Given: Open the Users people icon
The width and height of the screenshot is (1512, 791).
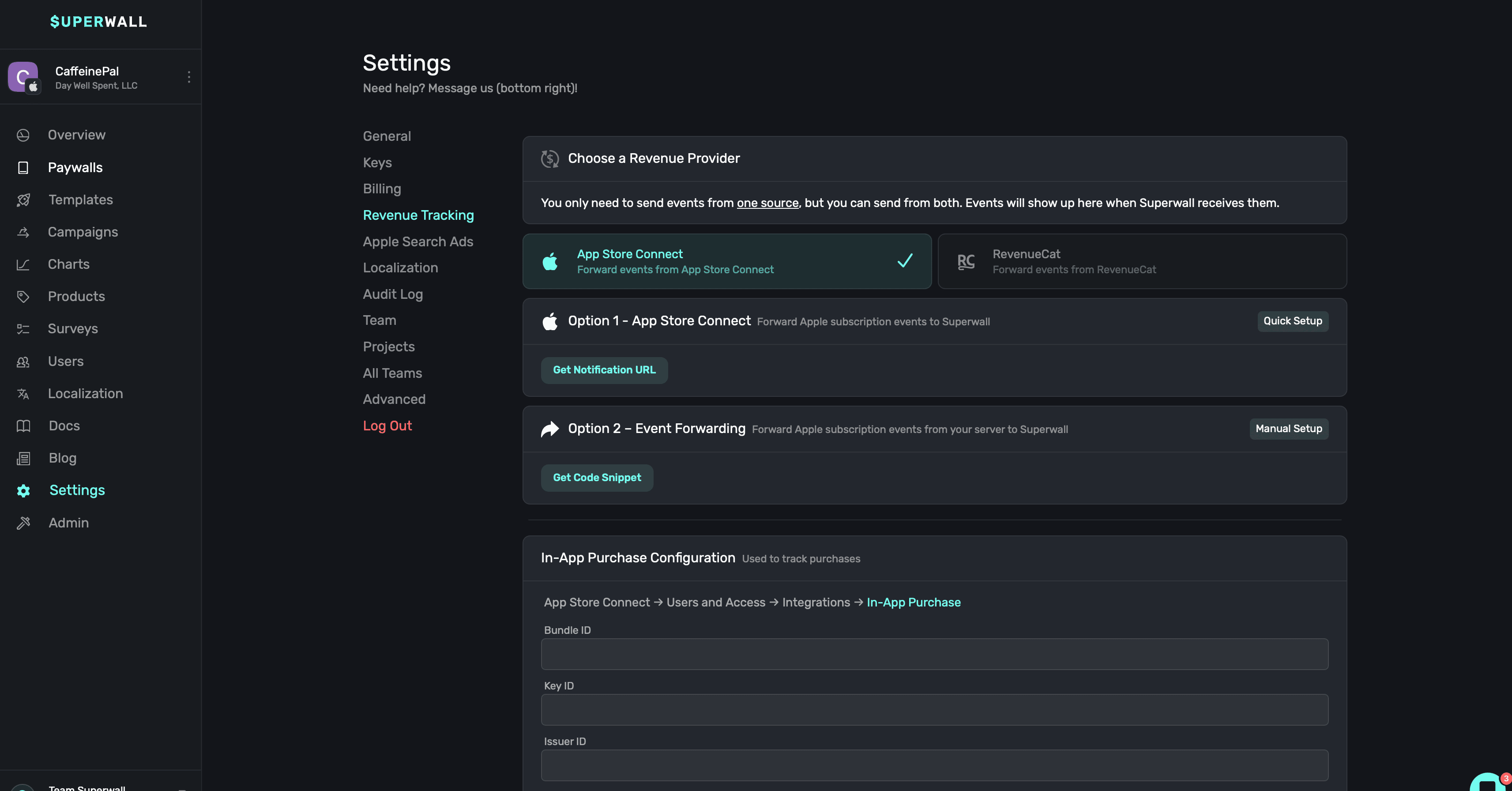Looking at the screenshot, I should [x=23, y=362].
